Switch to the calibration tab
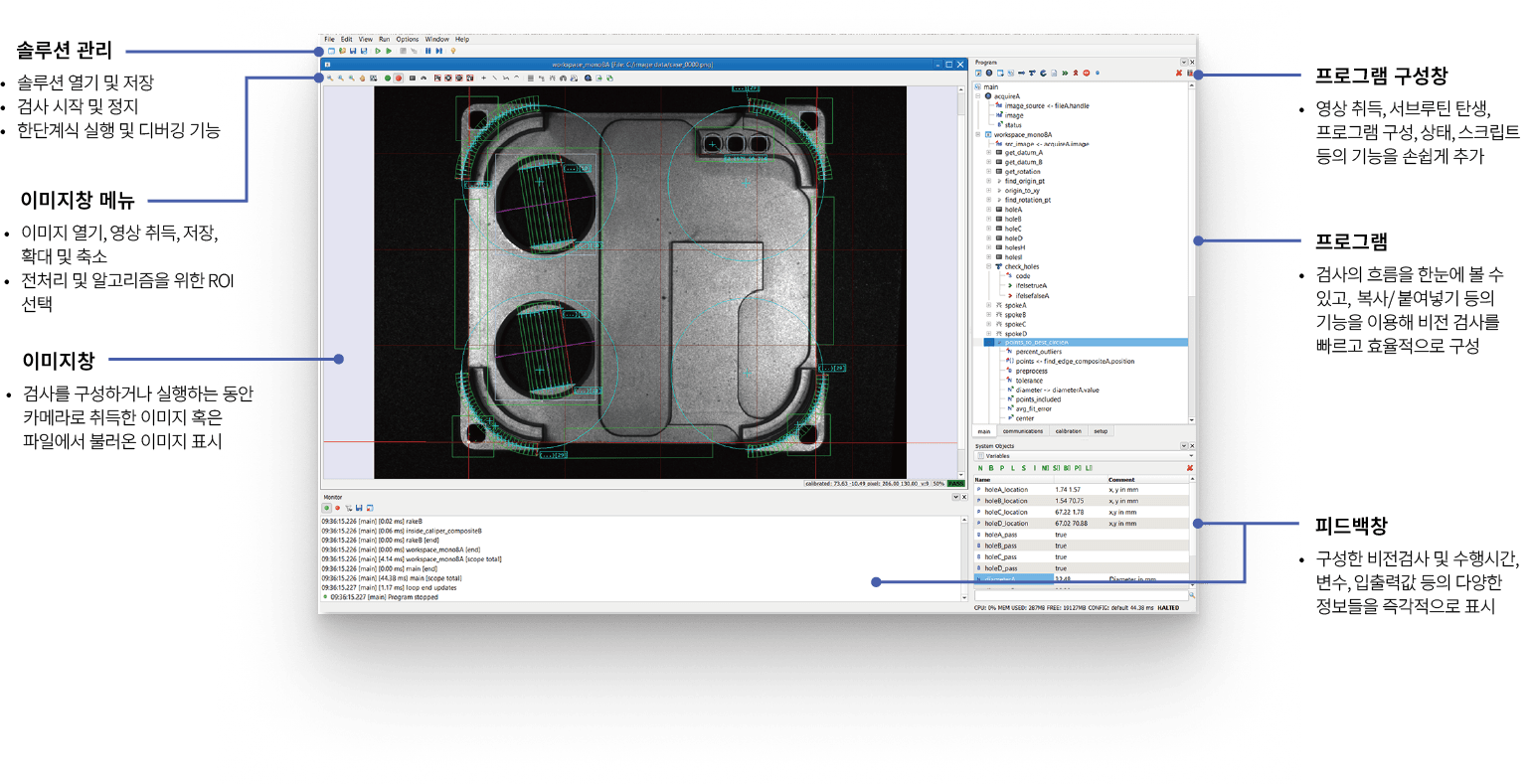Image resolution: width=1531 pixels, height=784 pixels. [1068, 431]
